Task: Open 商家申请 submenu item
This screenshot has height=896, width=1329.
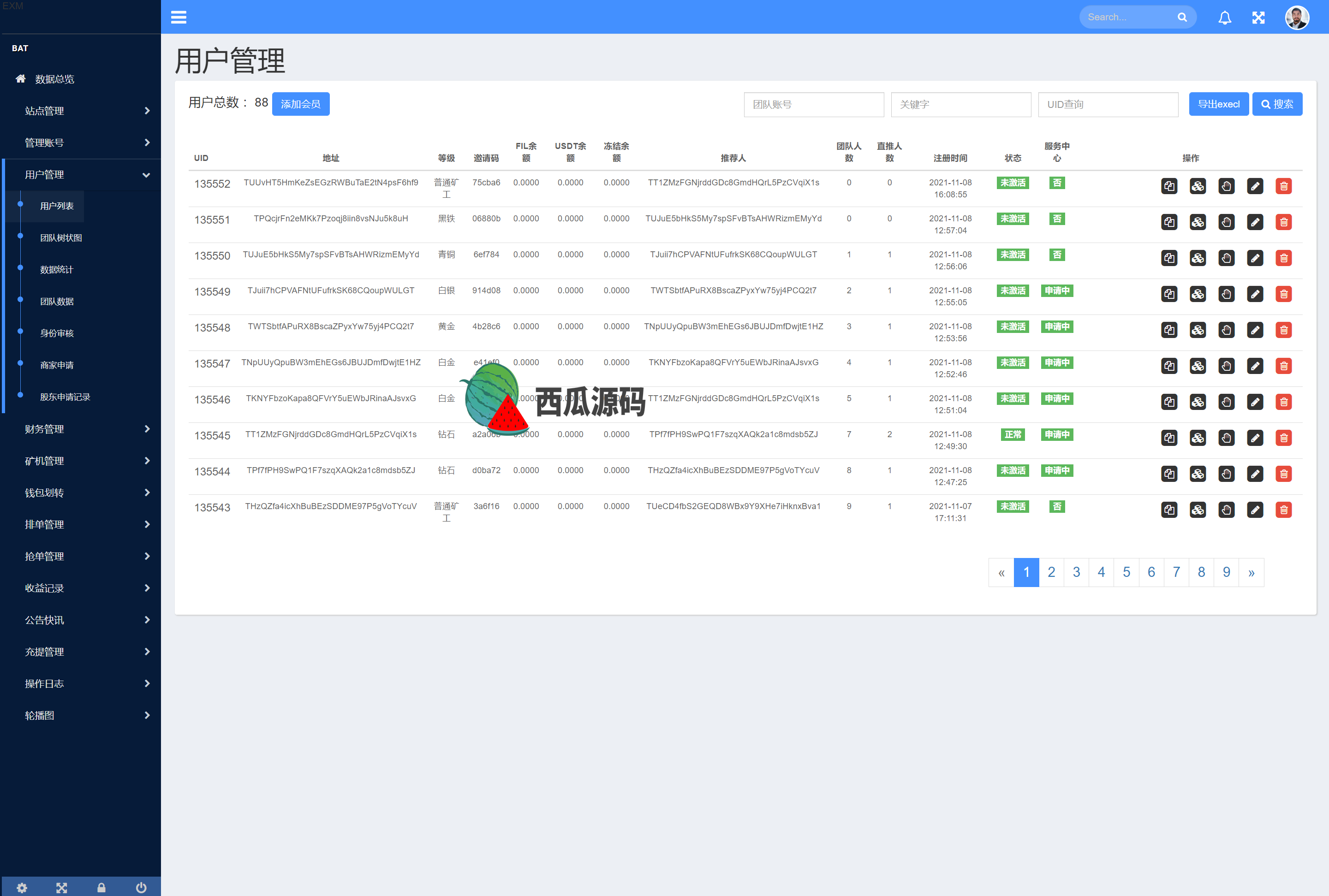Action: [x=57, y=365]
